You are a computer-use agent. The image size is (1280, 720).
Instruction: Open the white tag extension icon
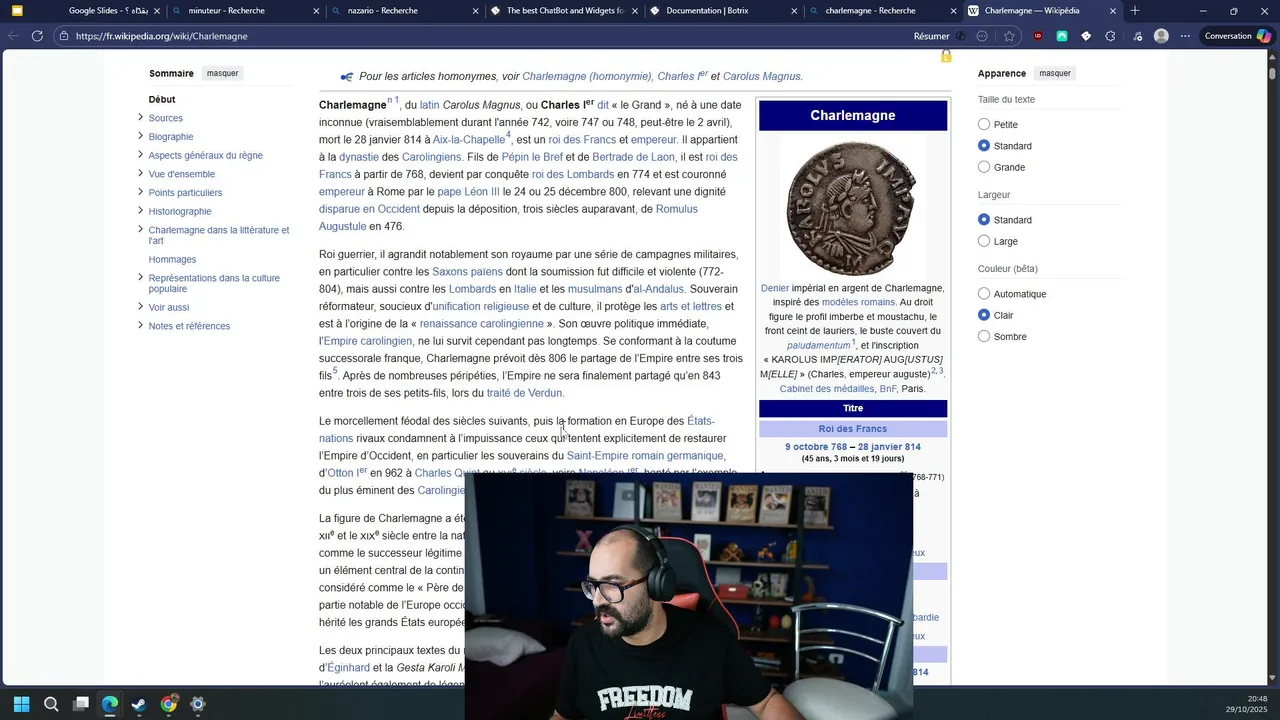(x=1086, y=36)
